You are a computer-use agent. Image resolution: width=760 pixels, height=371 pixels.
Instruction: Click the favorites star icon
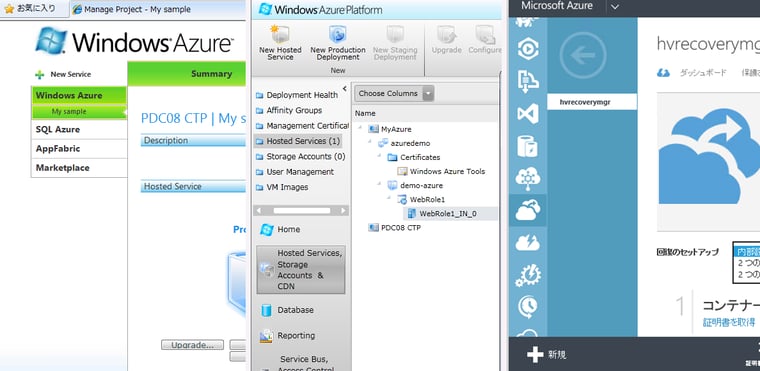point(9,9)
